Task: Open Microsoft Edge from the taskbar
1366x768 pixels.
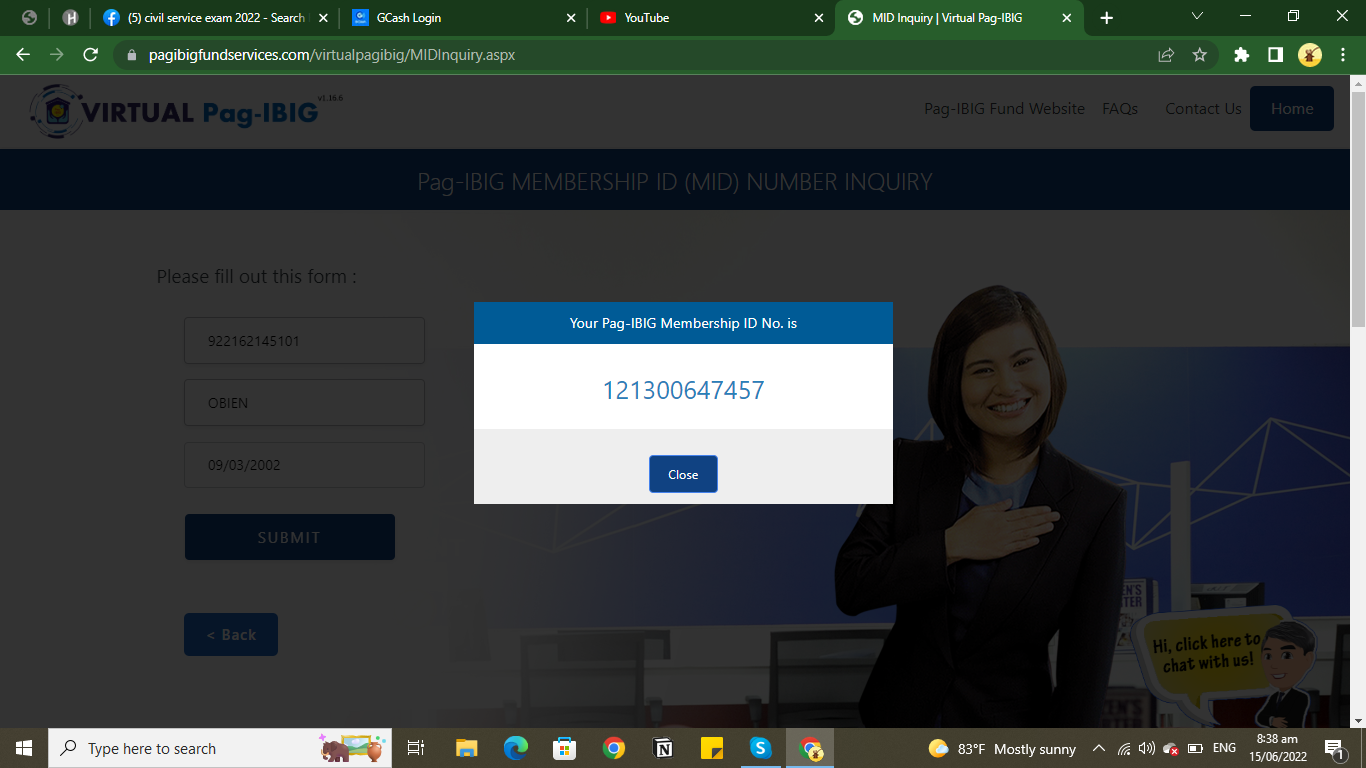Action: [516, 748]
